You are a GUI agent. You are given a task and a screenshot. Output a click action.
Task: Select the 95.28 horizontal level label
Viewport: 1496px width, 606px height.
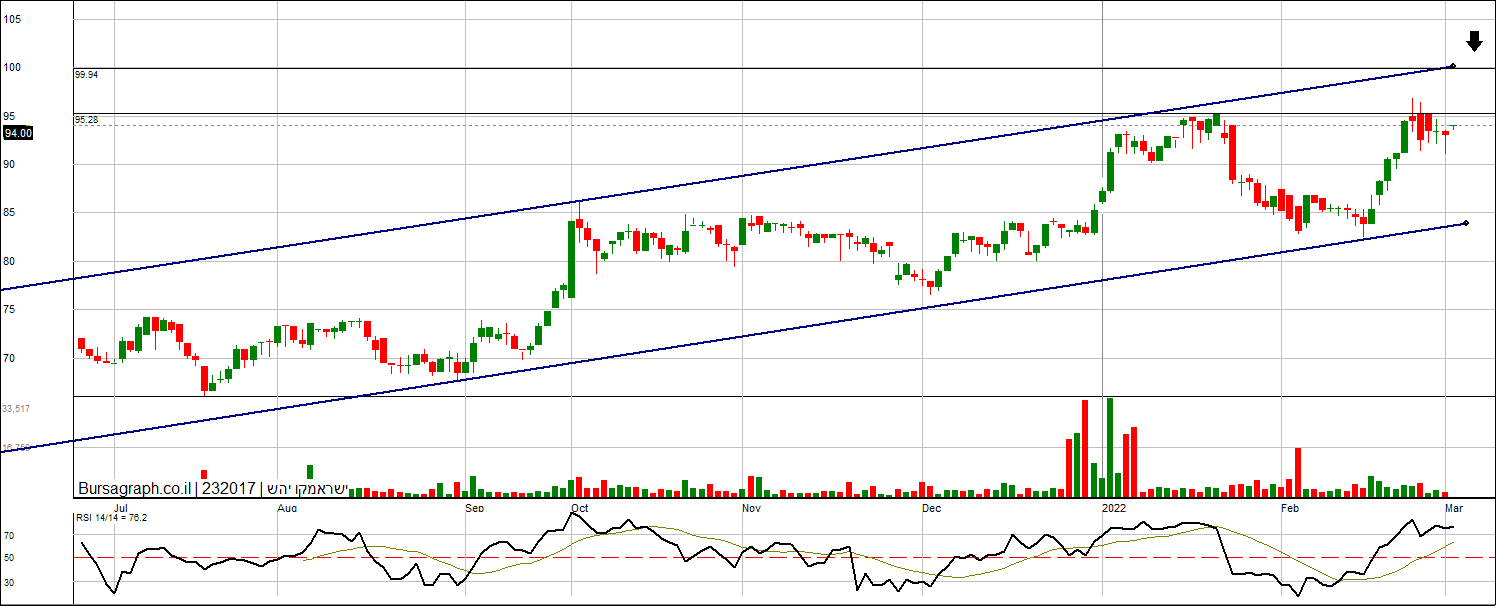(86, 120)
